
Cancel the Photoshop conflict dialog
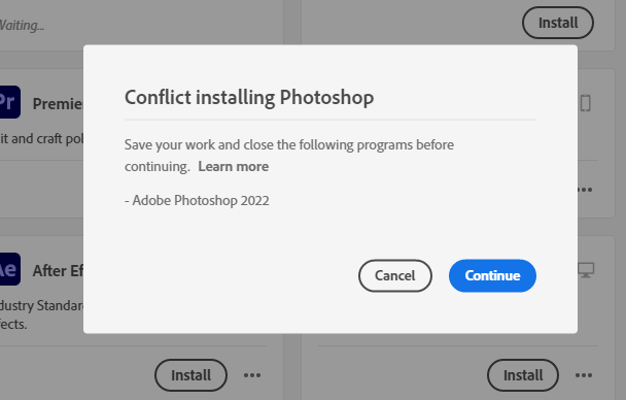coord(394,276)
